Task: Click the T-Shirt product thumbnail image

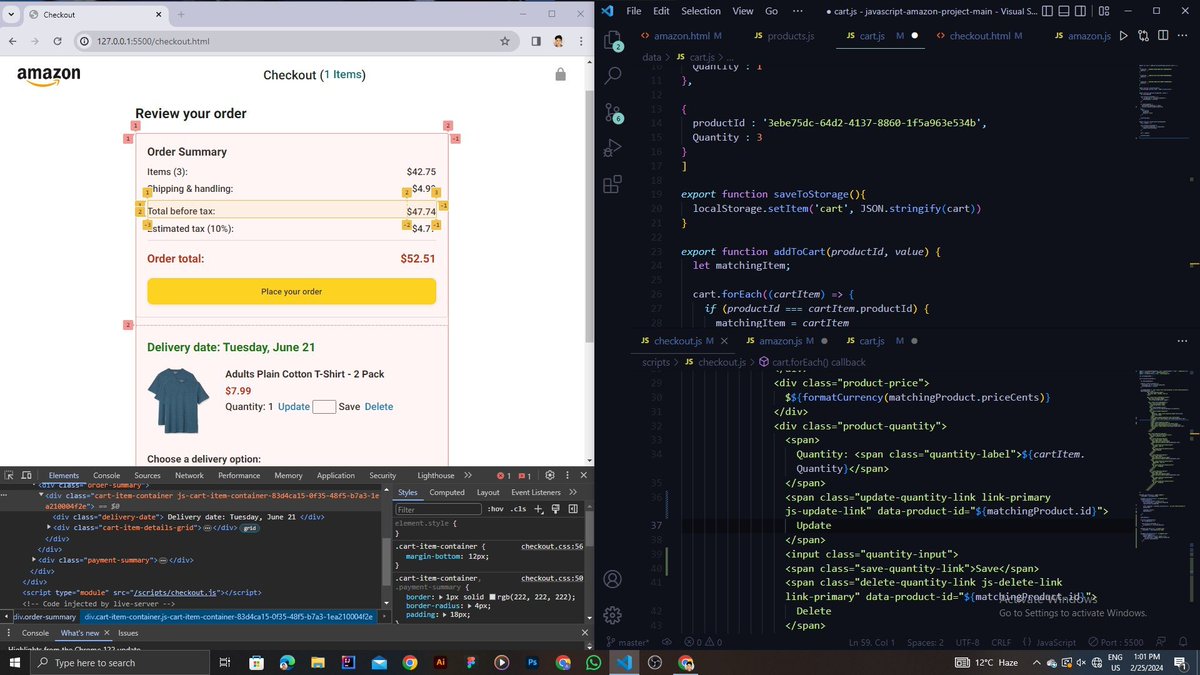Action: 179,399
